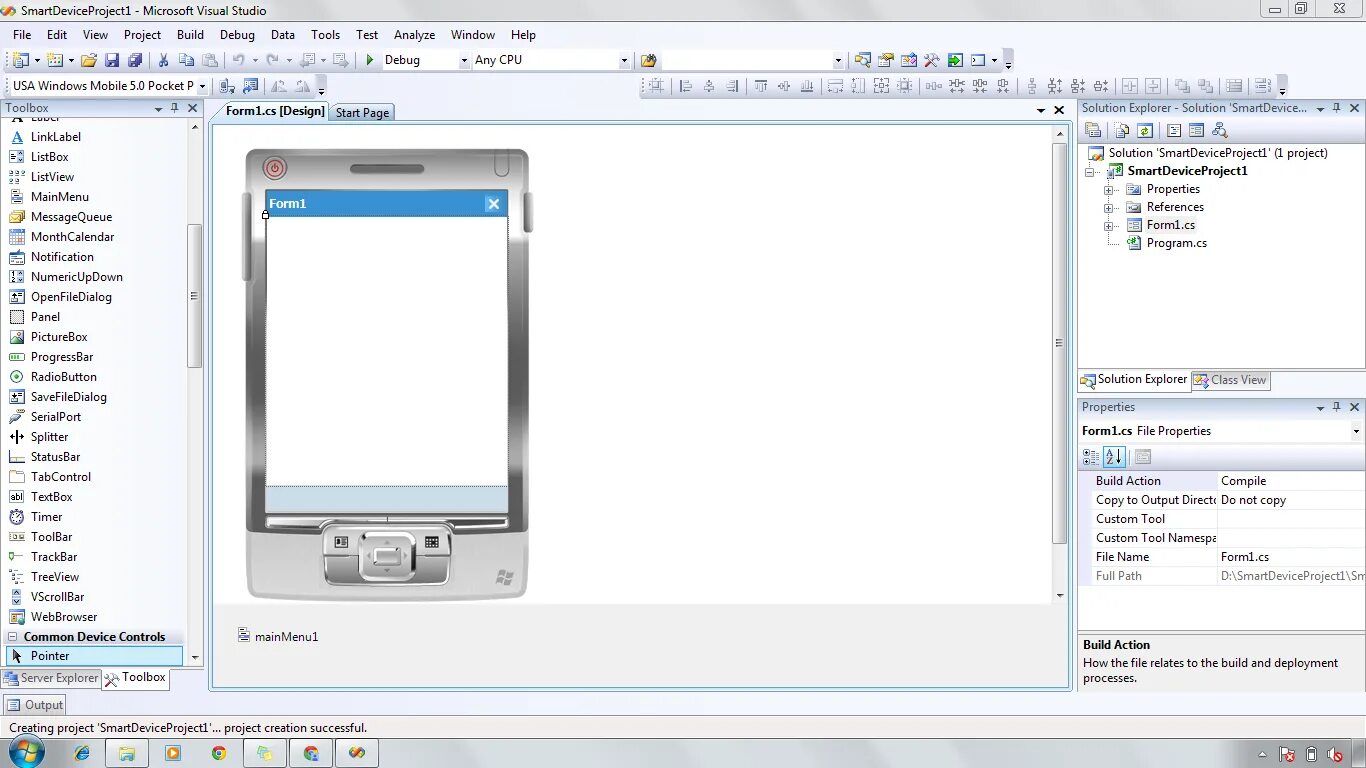Click the Start Page green arrow icon
This screenshot has width=1366, height=768.
coord(955,60)
